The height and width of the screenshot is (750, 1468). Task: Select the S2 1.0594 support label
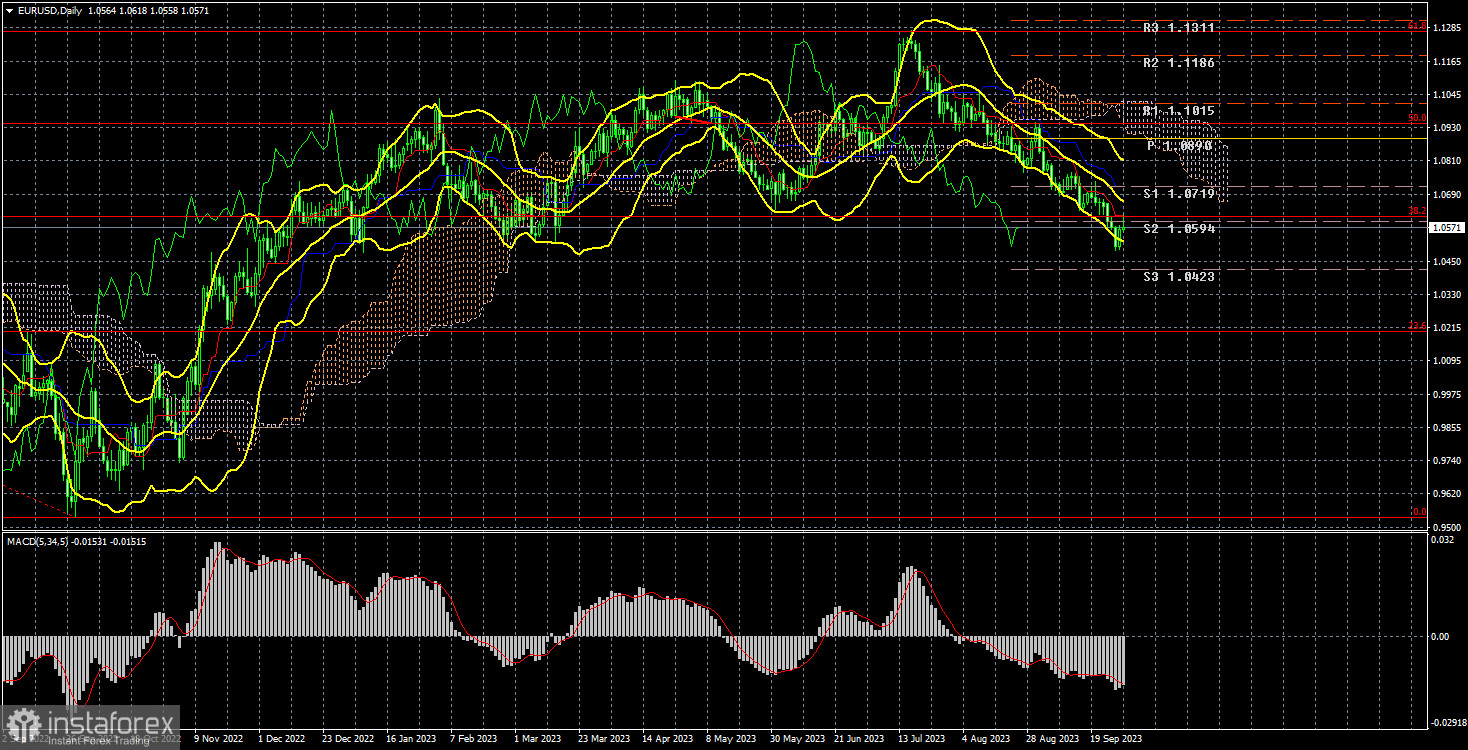tap(1179, 229)
